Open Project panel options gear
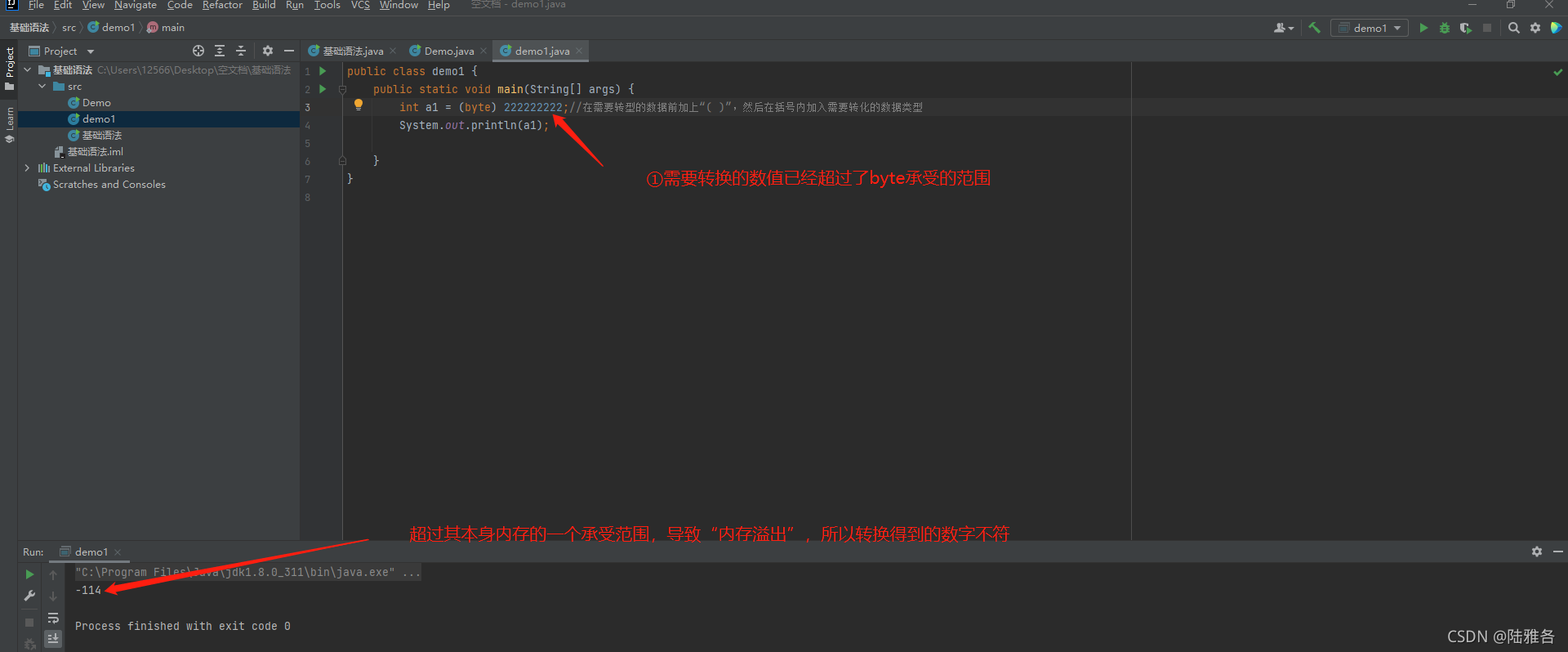Screen dimensions: 1568x652 pos(267,51)
